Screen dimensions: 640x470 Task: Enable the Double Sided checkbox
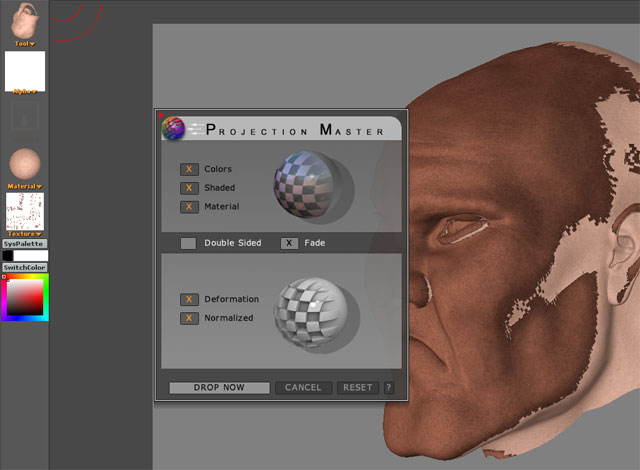click(x=188, y=243)
